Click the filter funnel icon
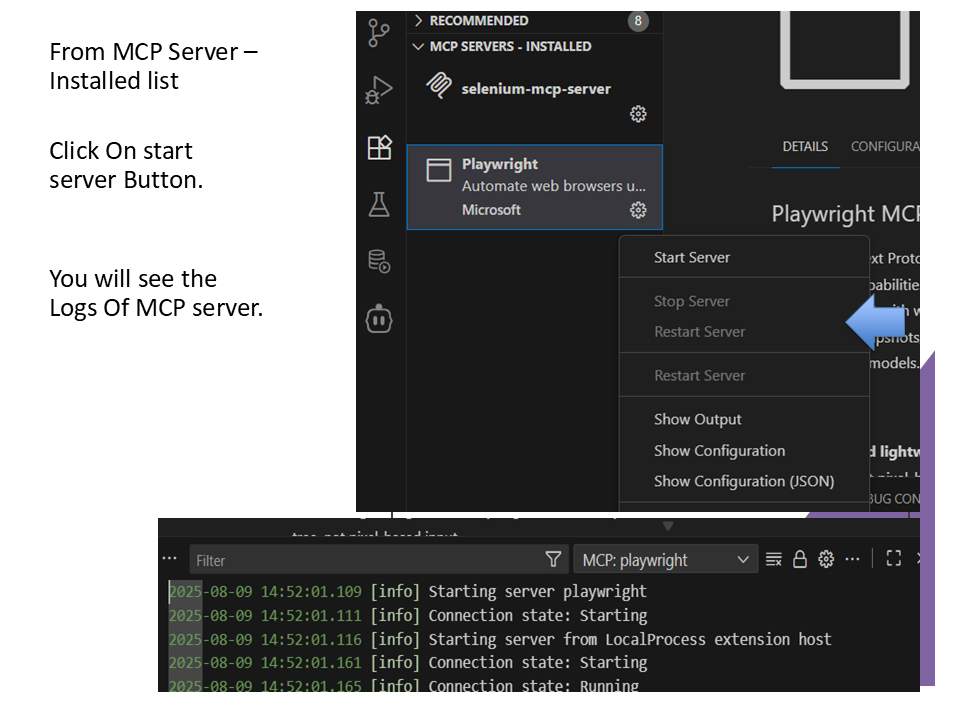This screenshot has height=720, width=960. (553, 559)
